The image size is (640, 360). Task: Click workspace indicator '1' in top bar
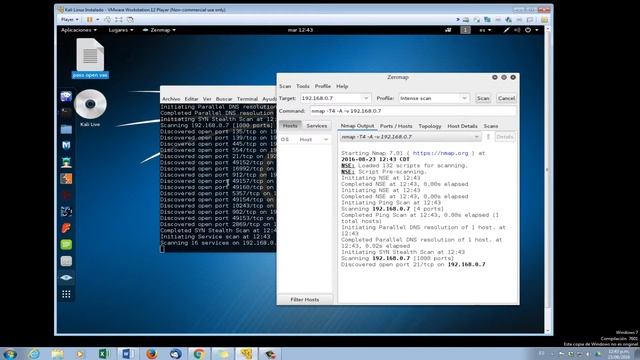click(465, 30)
